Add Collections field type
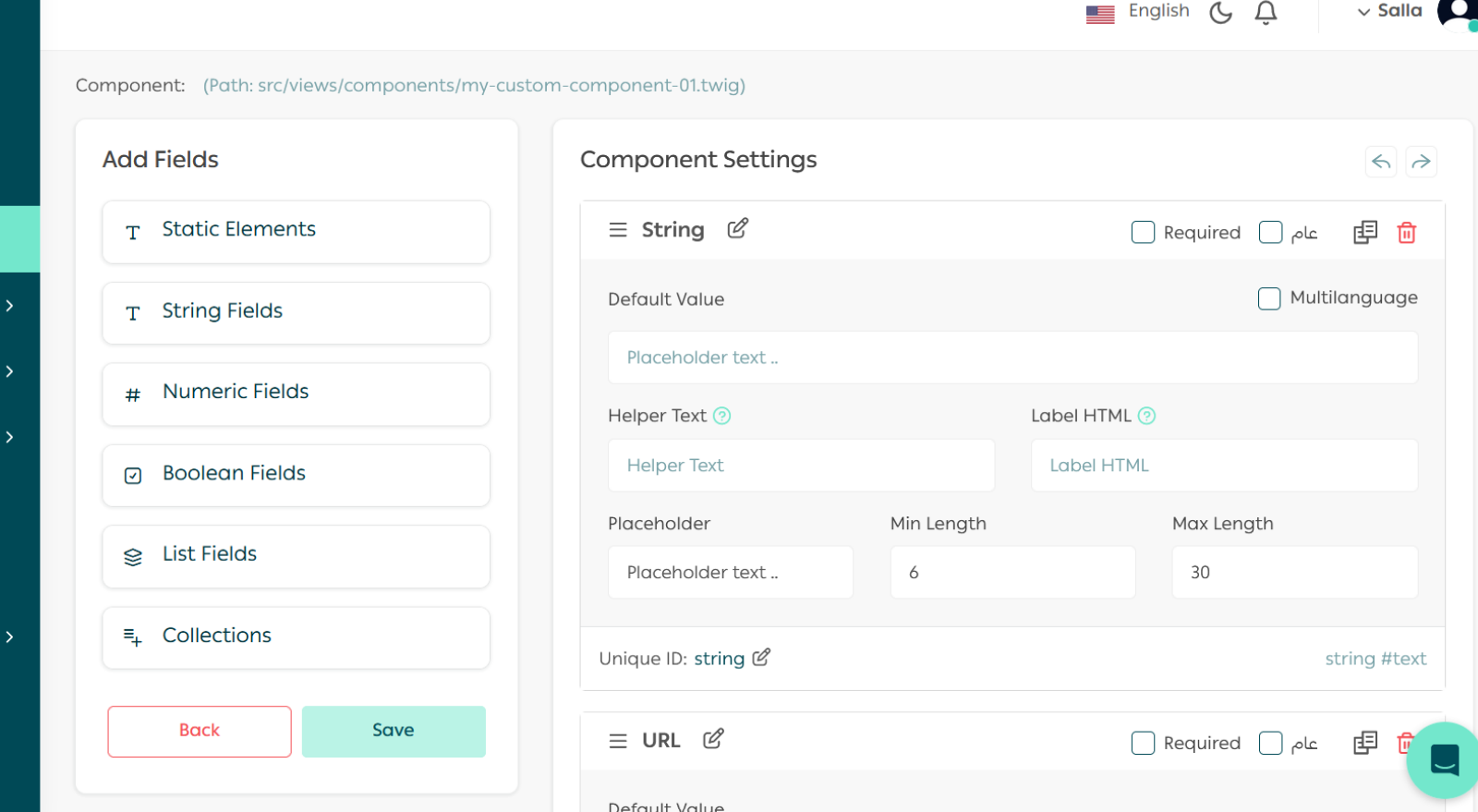The image size is (1478, 812). [x=296, y=638]
